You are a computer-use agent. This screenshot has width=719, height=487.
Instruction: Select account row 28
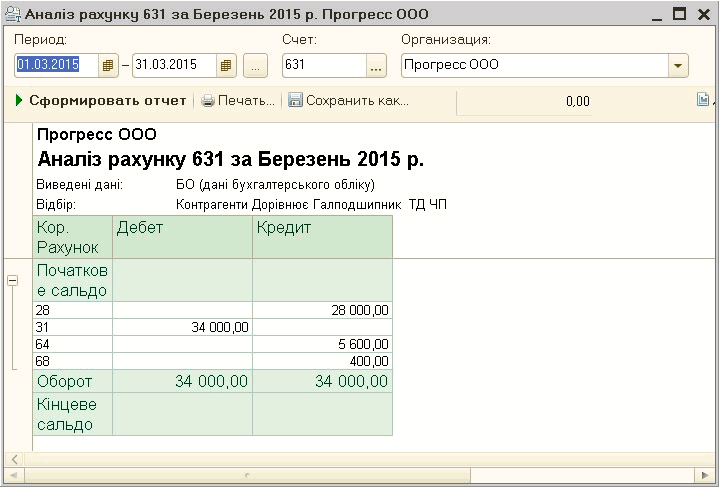point(72,310)
